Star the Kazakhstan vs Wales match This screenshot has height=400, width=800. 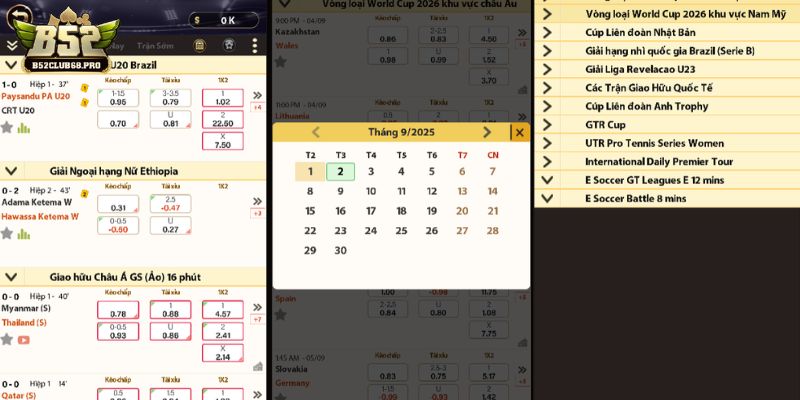(281, 61)
